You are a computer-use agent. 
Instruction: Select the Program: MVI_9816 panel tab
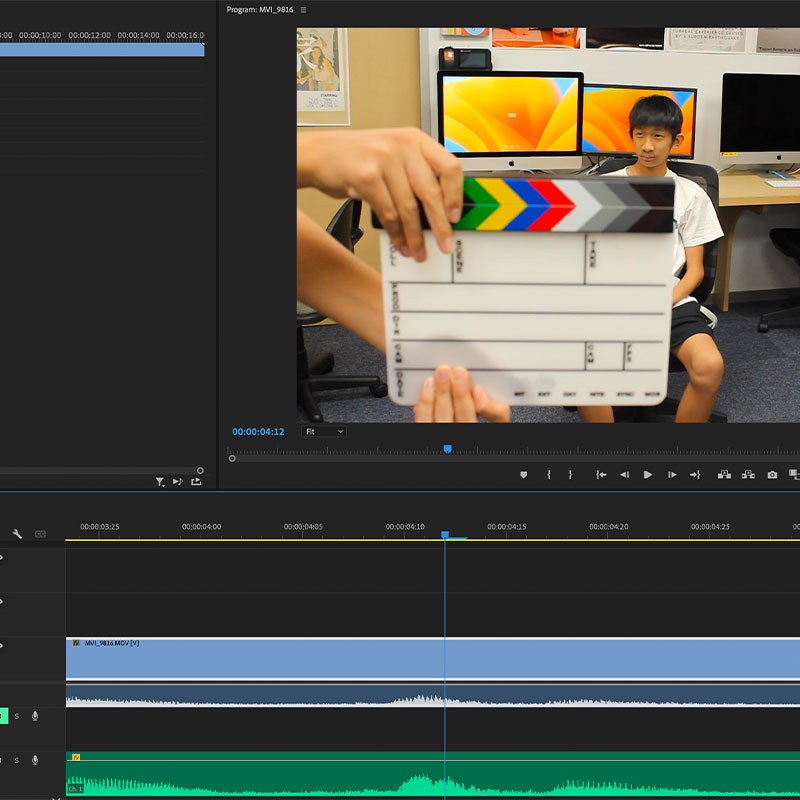[x=261, y=10]
